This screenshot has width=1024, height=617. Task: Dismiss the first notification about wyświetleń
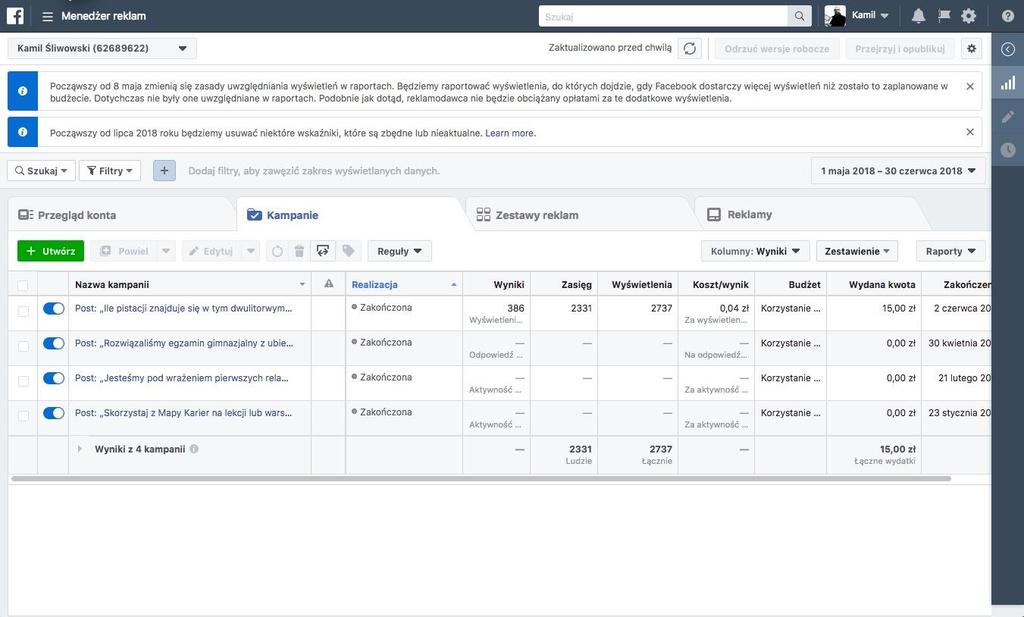[970, 86]
